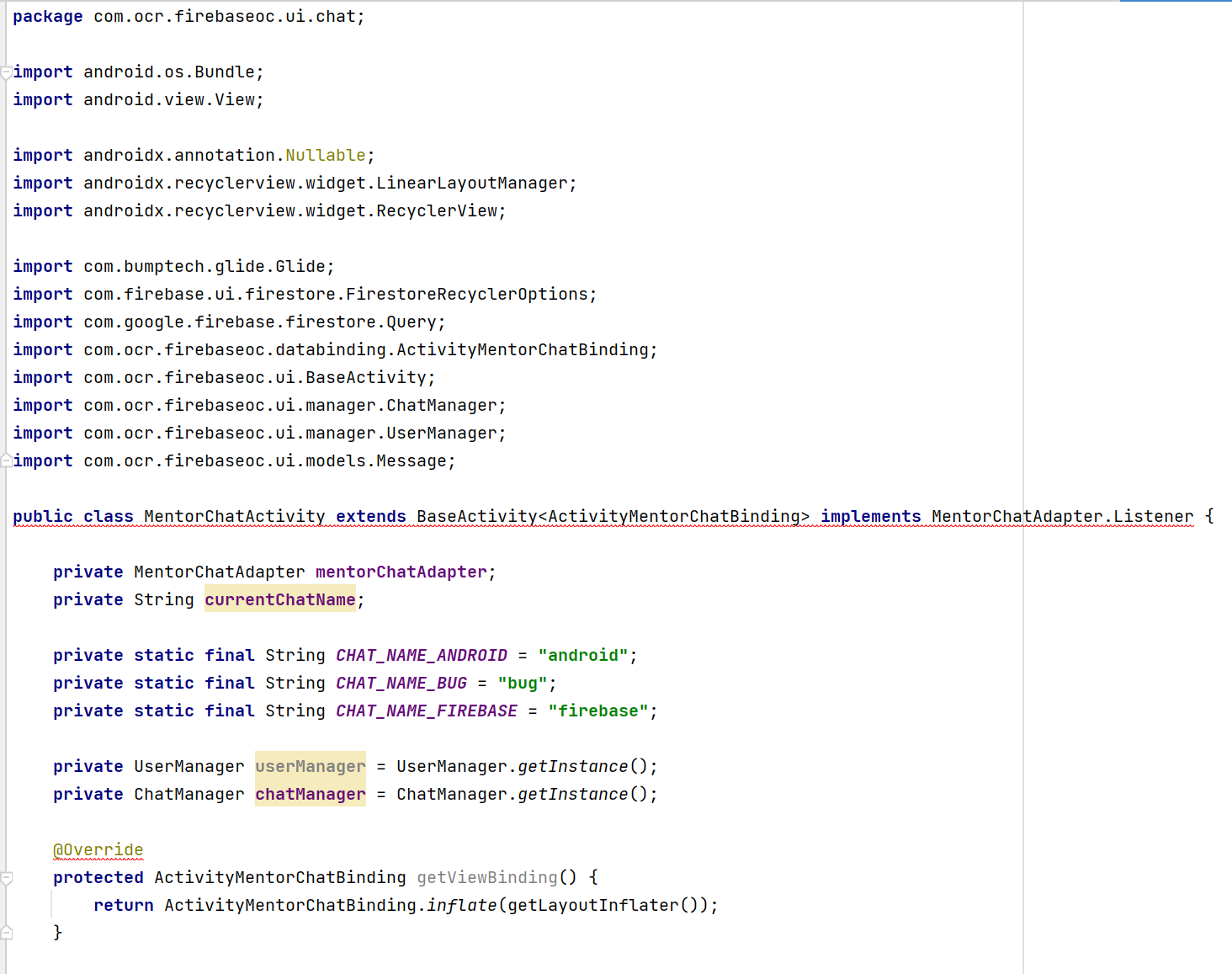Click the return keyword

[124, 906]
